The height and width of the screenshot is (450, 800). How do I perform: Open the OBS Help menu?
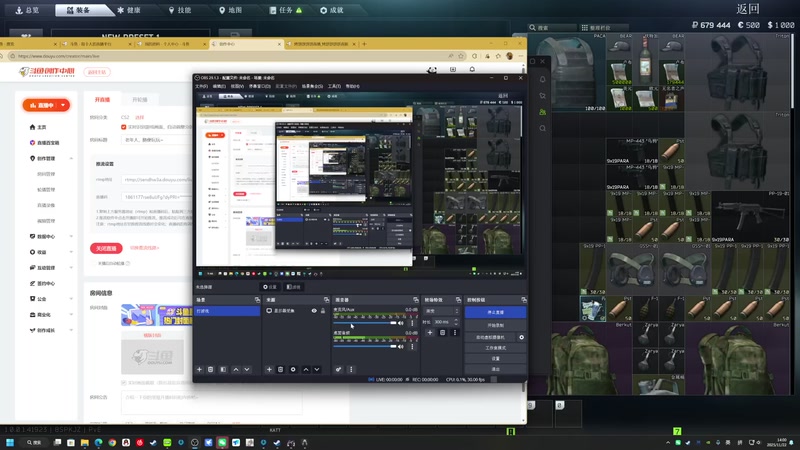[x=353, y=86]
